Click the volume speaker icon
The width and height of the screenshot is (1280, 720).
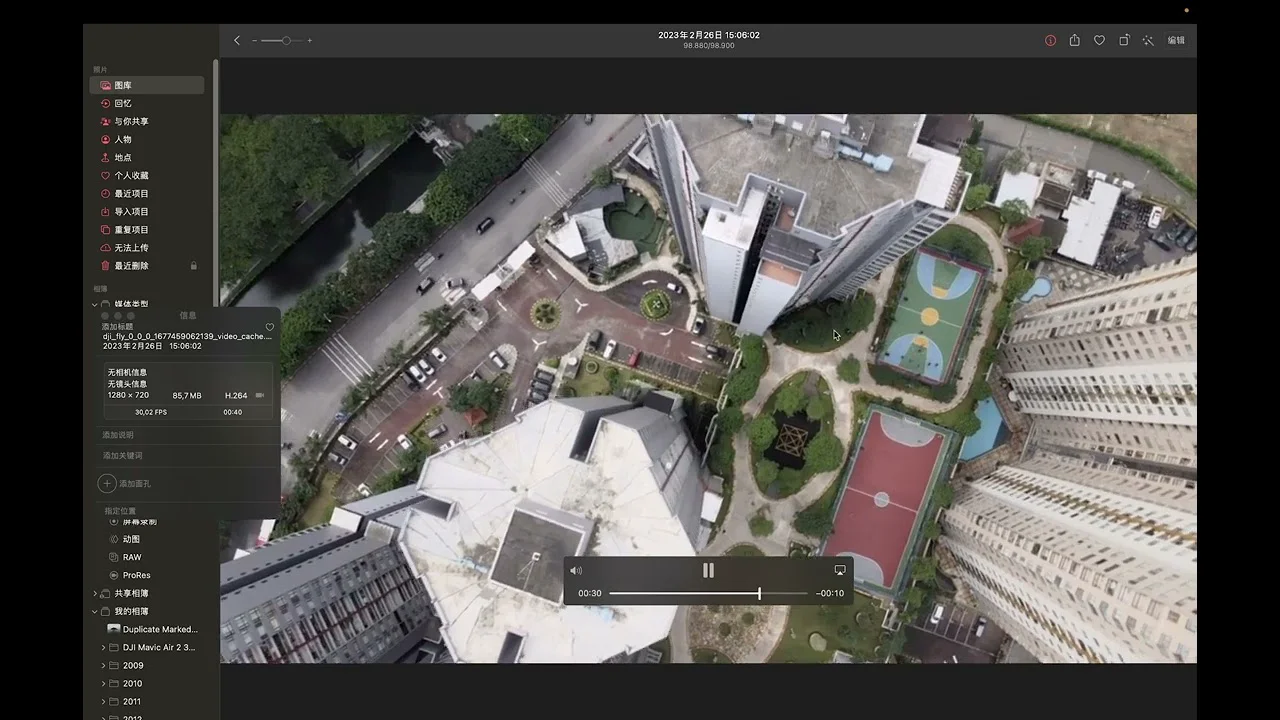point(576,571)
